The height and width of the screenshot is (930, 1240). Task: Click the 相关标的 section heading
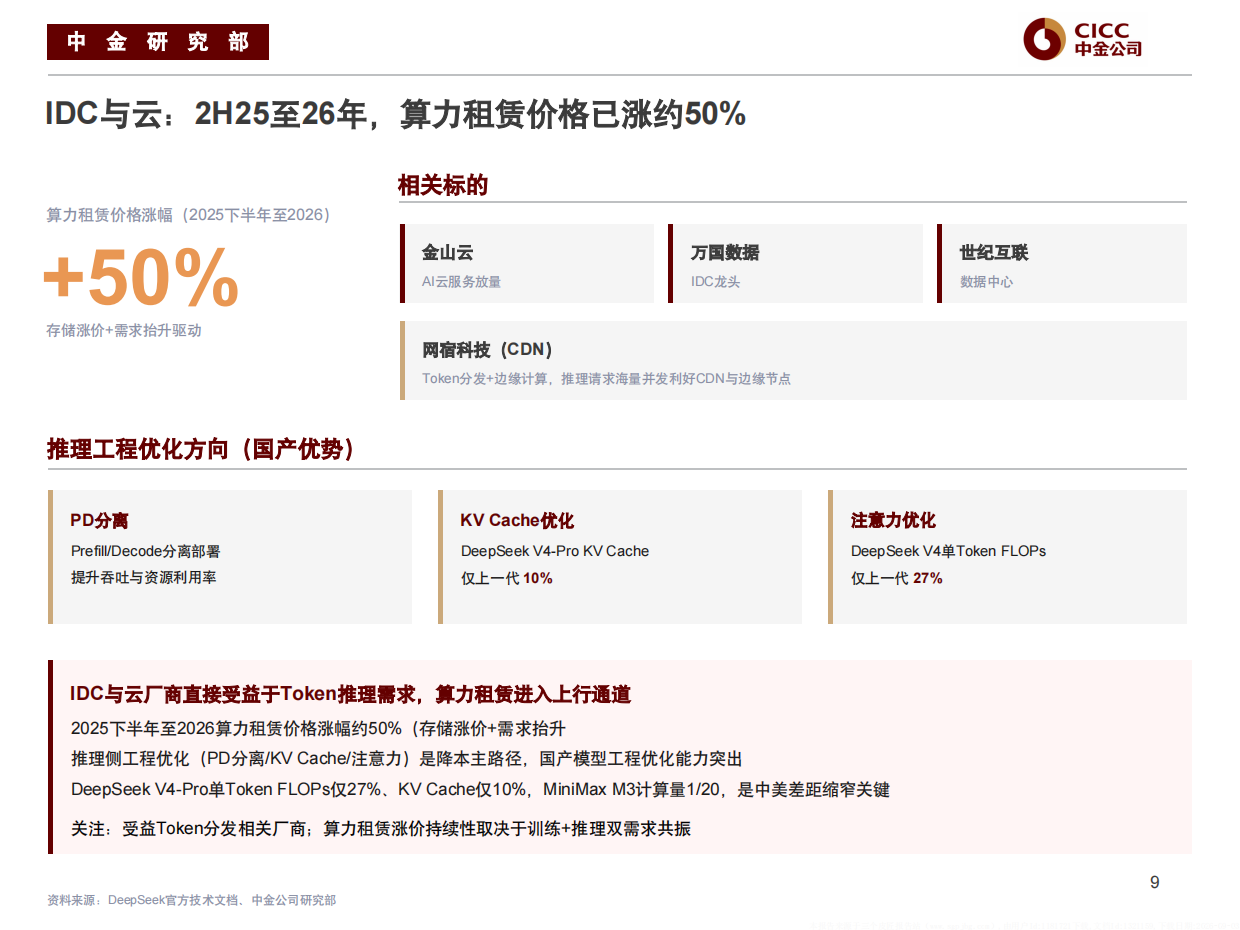click(443, 185)
